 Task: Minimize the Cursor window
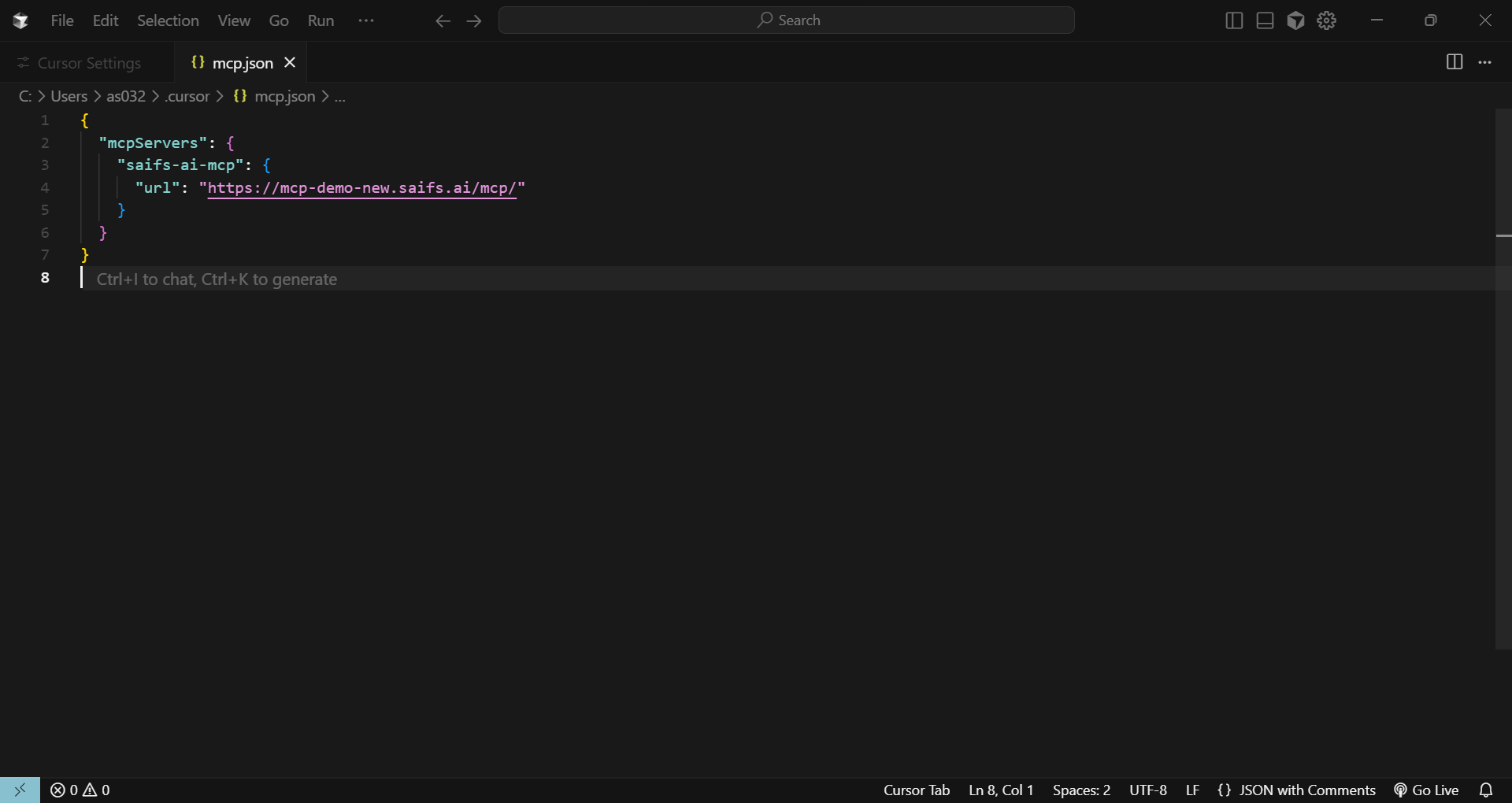click(x=1377, y=20)
